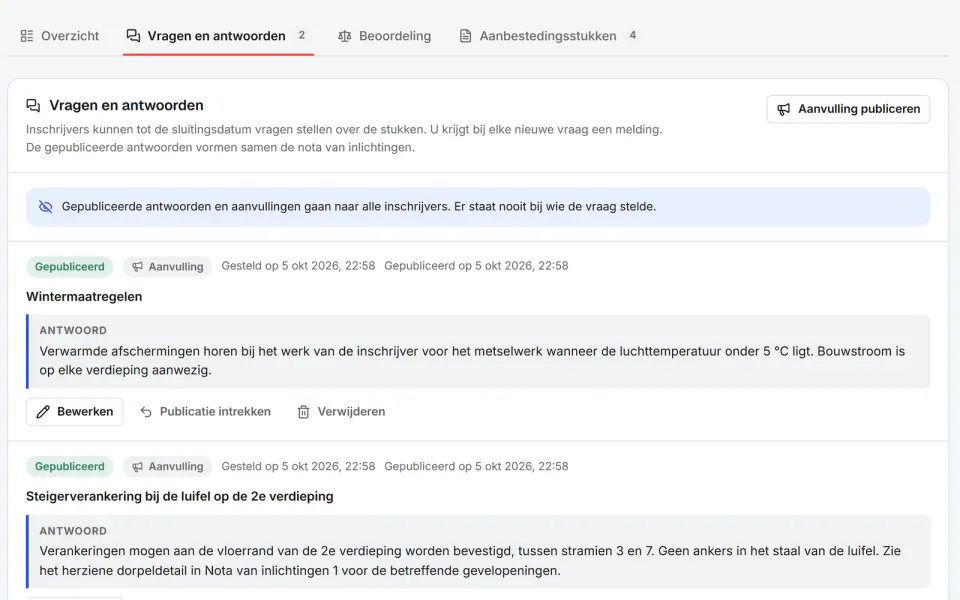
Task: Click the chat icon beside the Vragen en antwoorden heading
Action: pyautogui.click(x=33, y=105)
